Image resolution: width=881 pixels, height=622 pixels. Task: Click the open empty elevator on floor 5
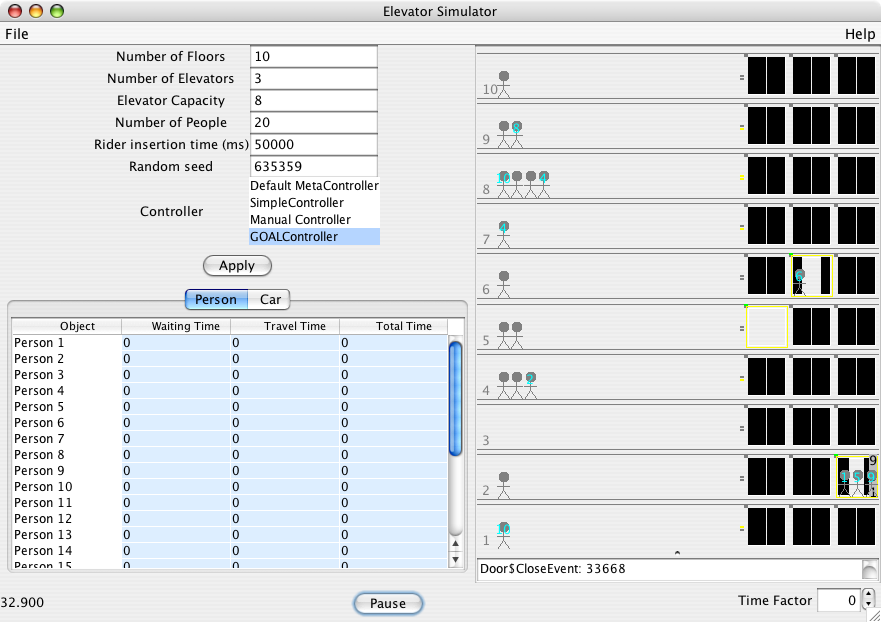click(767, 327)
